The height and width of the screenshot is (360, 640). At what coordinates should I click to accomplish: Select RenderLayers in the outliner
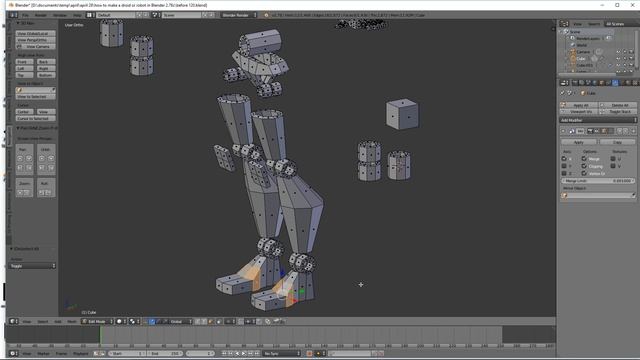pyautogui.click(x=588, y=38)
